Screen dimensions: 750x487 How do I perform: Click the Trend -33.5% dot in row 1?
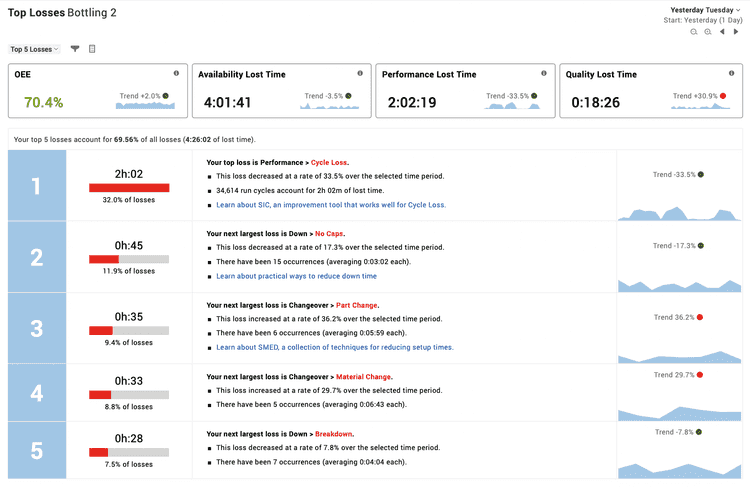tap(701, 175)
